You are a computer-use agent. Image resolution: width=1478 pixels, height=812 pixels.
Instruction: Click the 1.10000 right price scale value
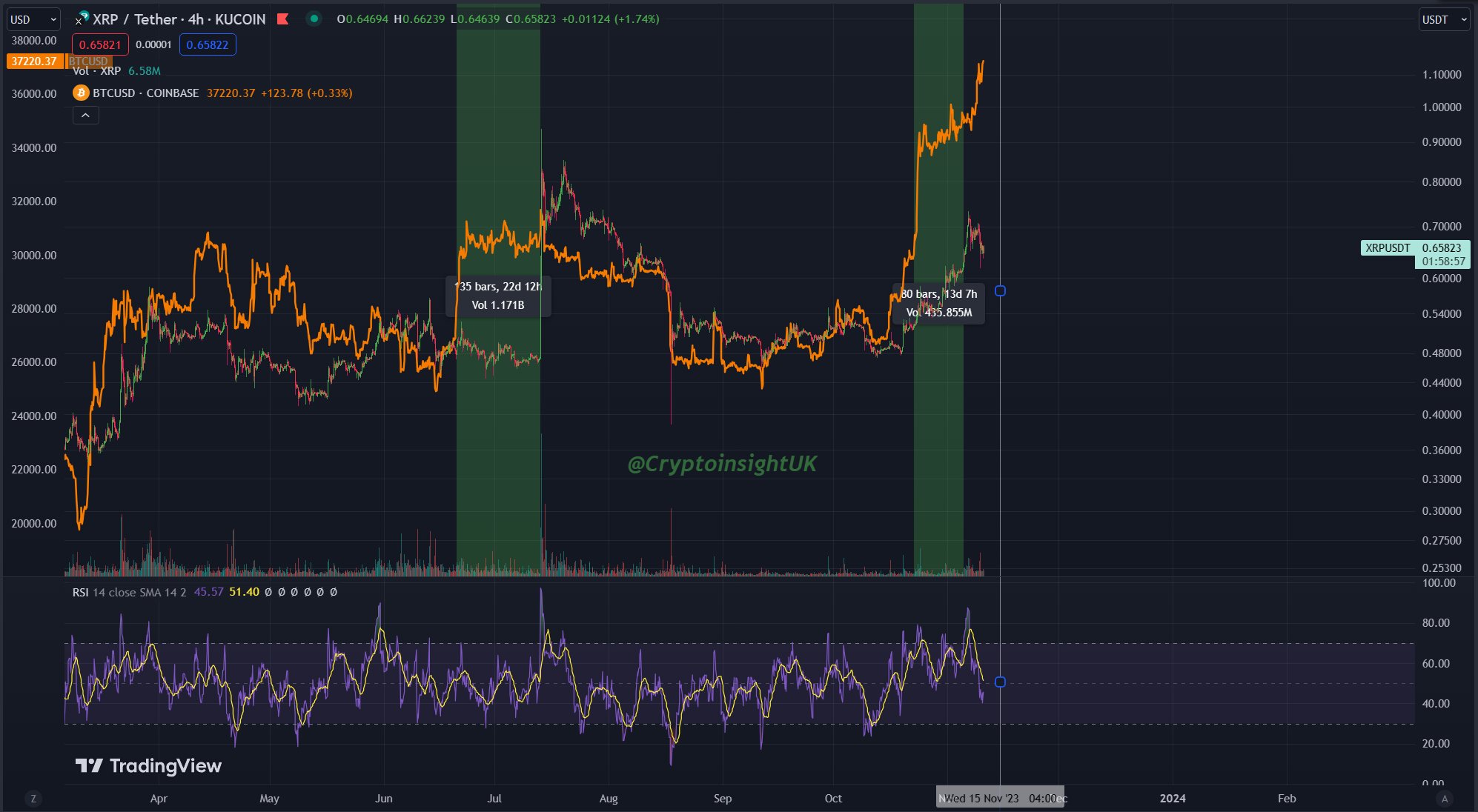[x=1442, y=75]
